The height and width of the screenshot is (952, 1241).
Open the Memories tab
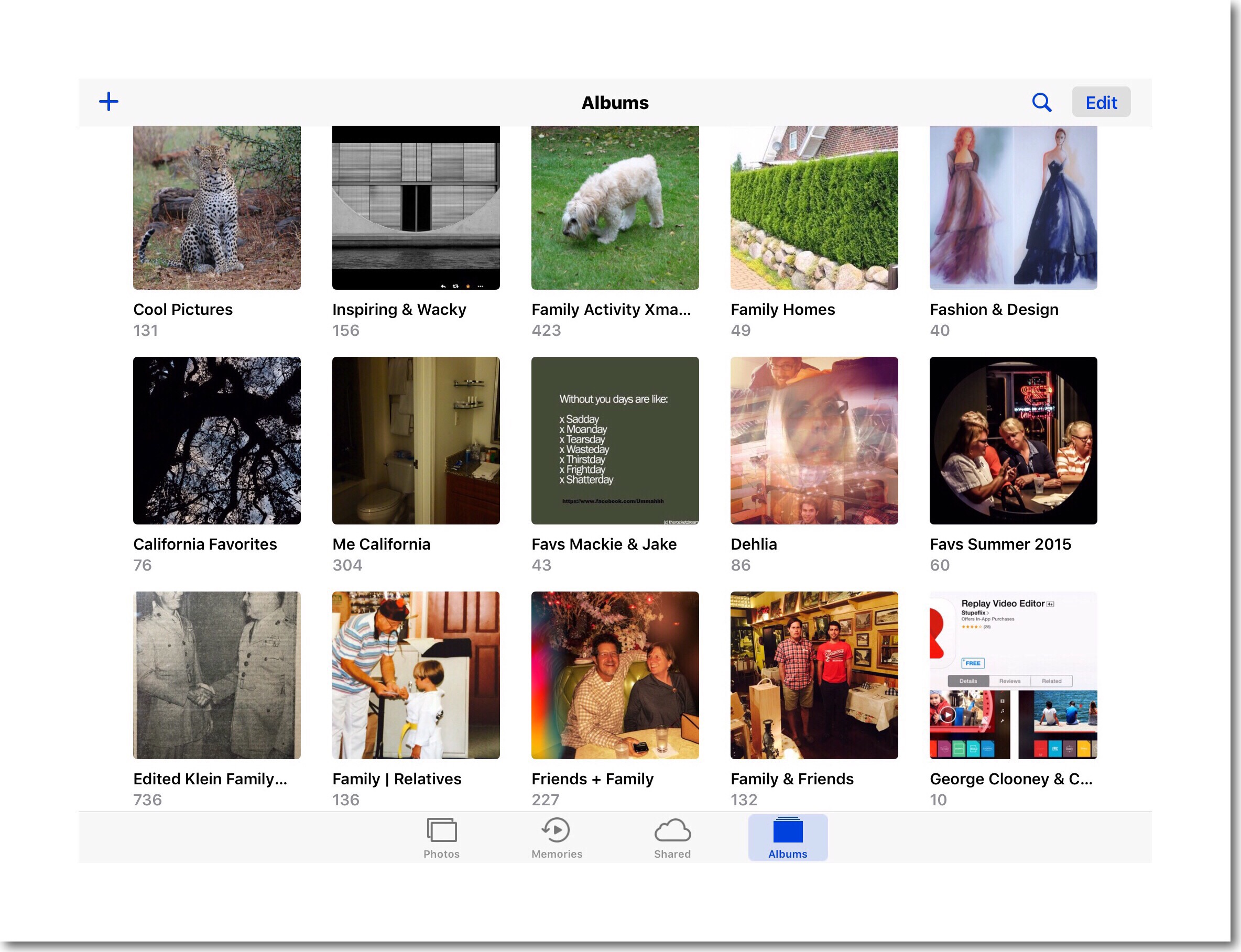click(x=557, y=838)
